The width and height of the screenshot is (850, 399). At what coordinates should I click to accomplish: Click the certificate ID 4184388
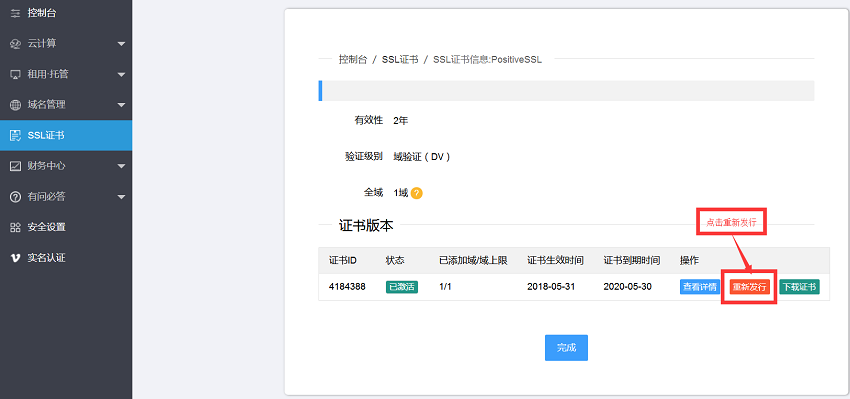(347, 287)
